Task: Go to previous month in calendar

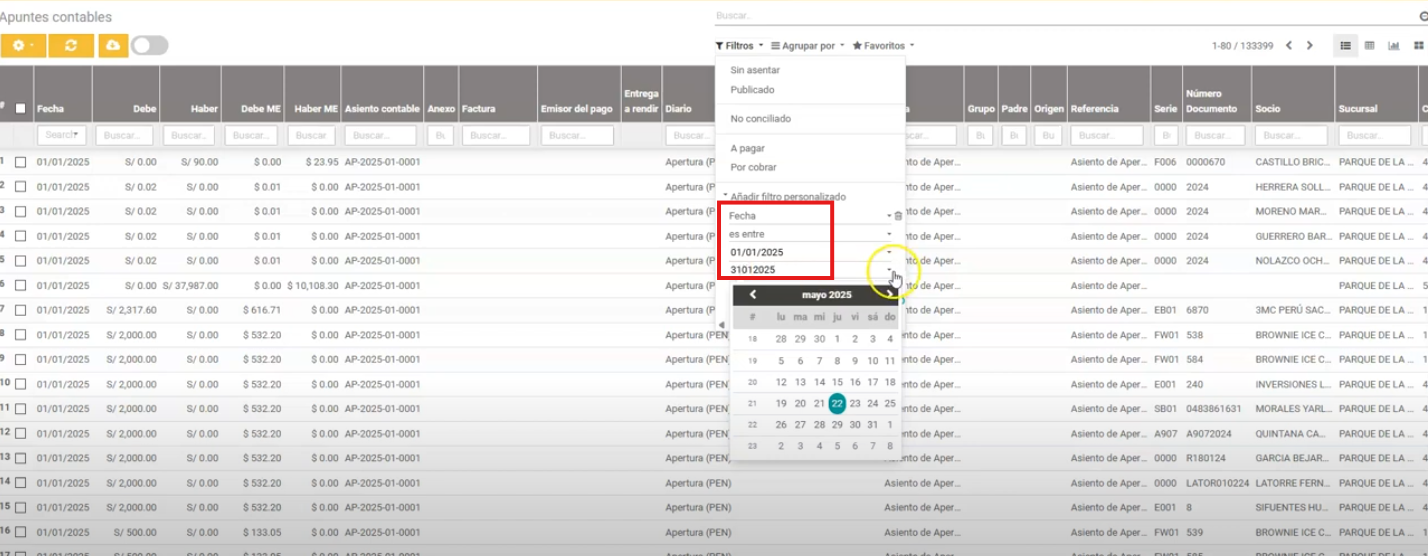Action: click(x=753, y=295)
